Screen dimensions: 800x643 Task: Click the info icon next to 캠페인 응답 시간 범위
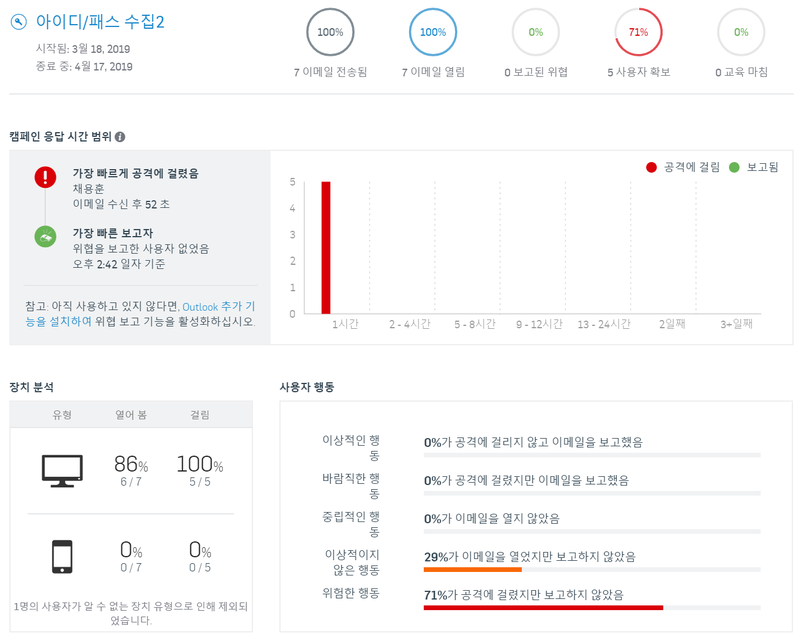[x=120, y=137]
